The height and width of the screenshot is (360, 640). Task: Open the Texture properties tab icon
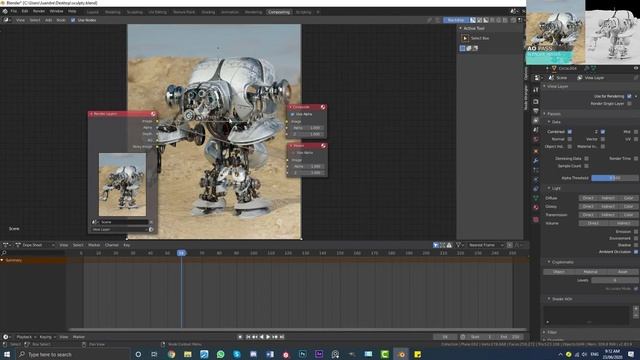click(x=536, y=220)
